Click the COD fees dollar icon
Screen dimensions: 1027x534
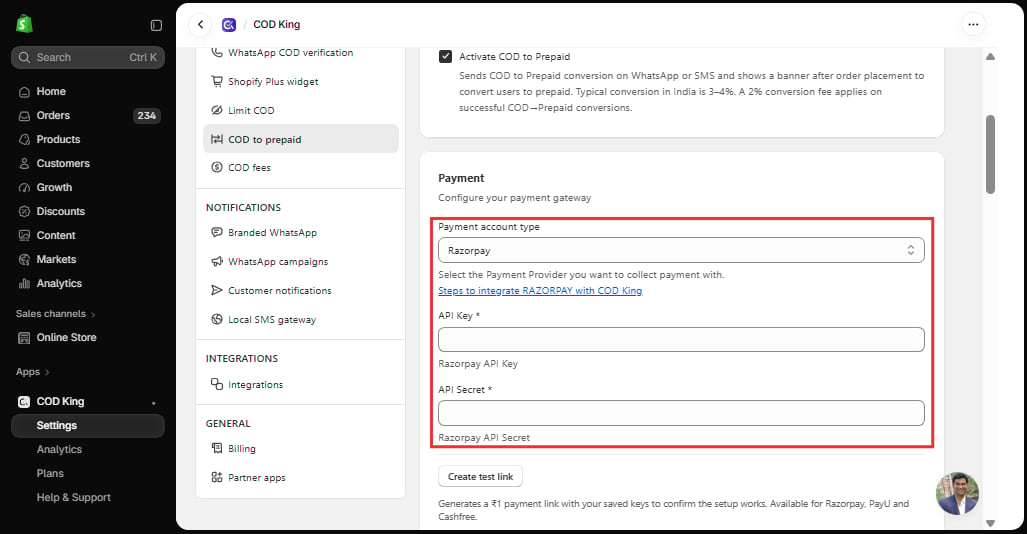click(x=217, y=167)
